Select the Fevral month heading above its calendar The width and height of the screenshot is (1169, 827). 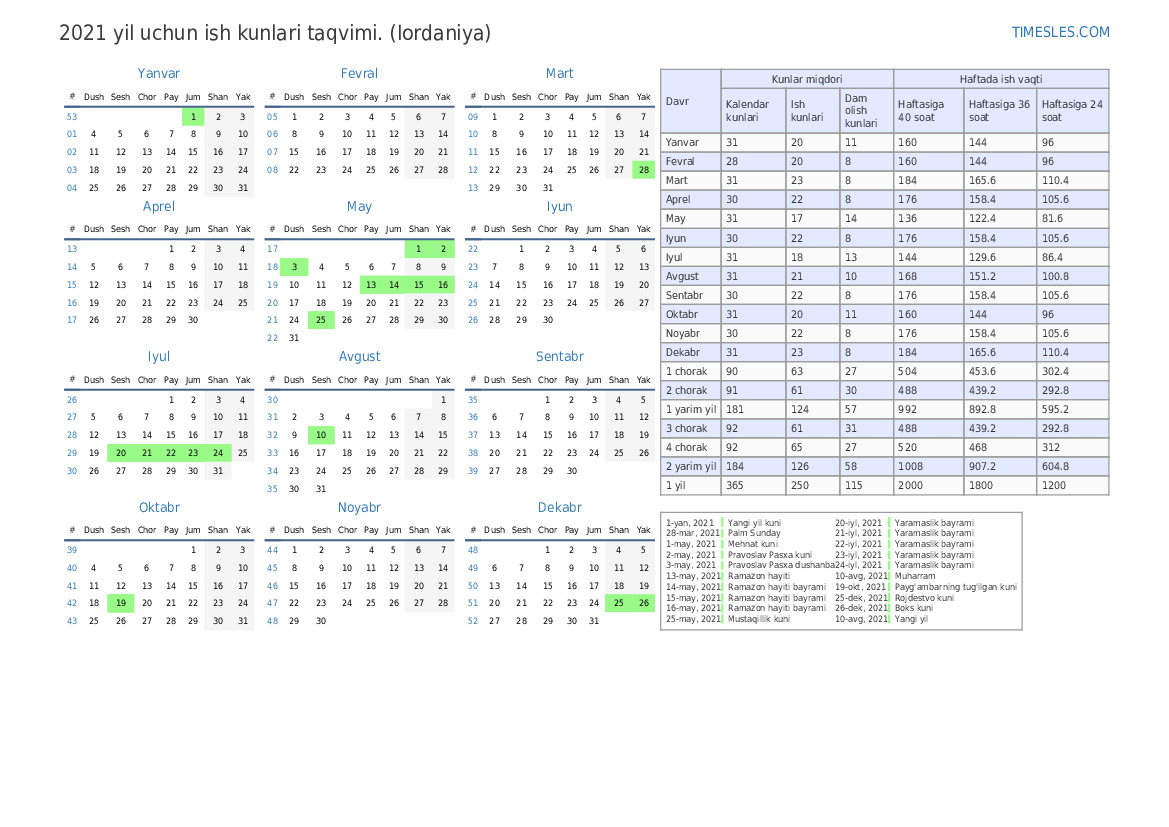tap(359, 73)
